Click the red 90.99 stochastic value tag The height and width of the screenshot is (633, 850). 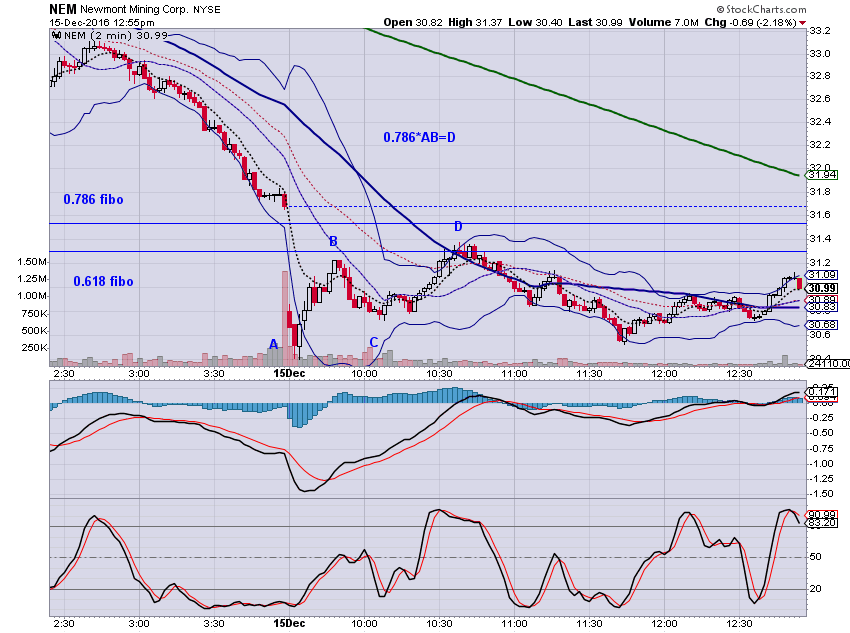click(x=822, y=515)
